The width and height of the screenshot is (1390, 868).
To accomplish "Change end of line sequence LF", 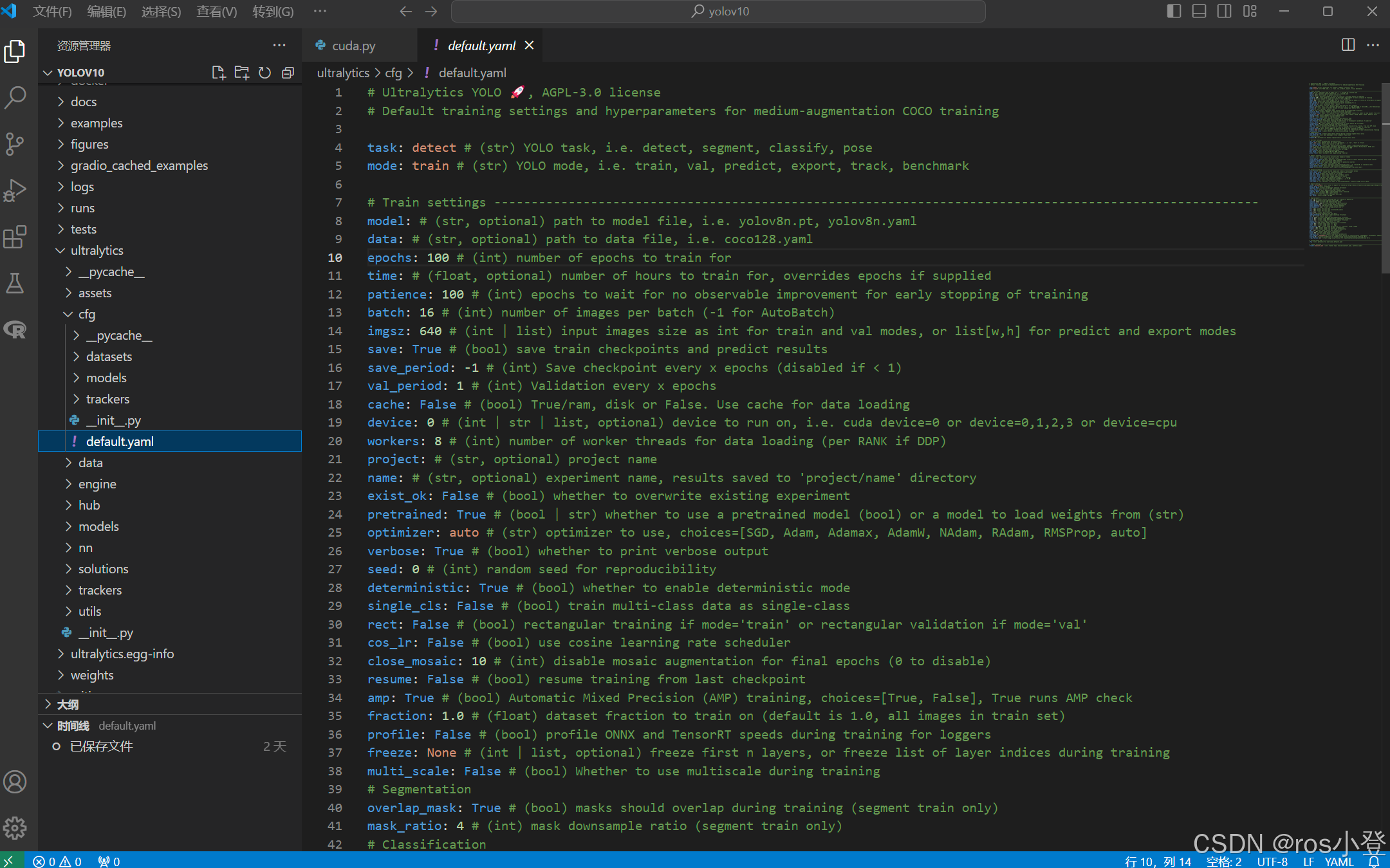I will [1308, 861].
